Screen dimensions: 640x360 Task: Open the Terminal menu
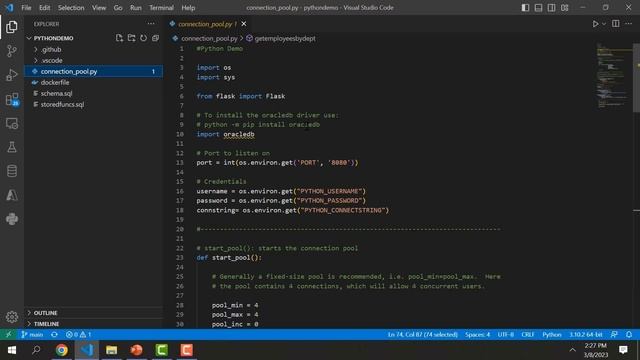click(161, 8)
